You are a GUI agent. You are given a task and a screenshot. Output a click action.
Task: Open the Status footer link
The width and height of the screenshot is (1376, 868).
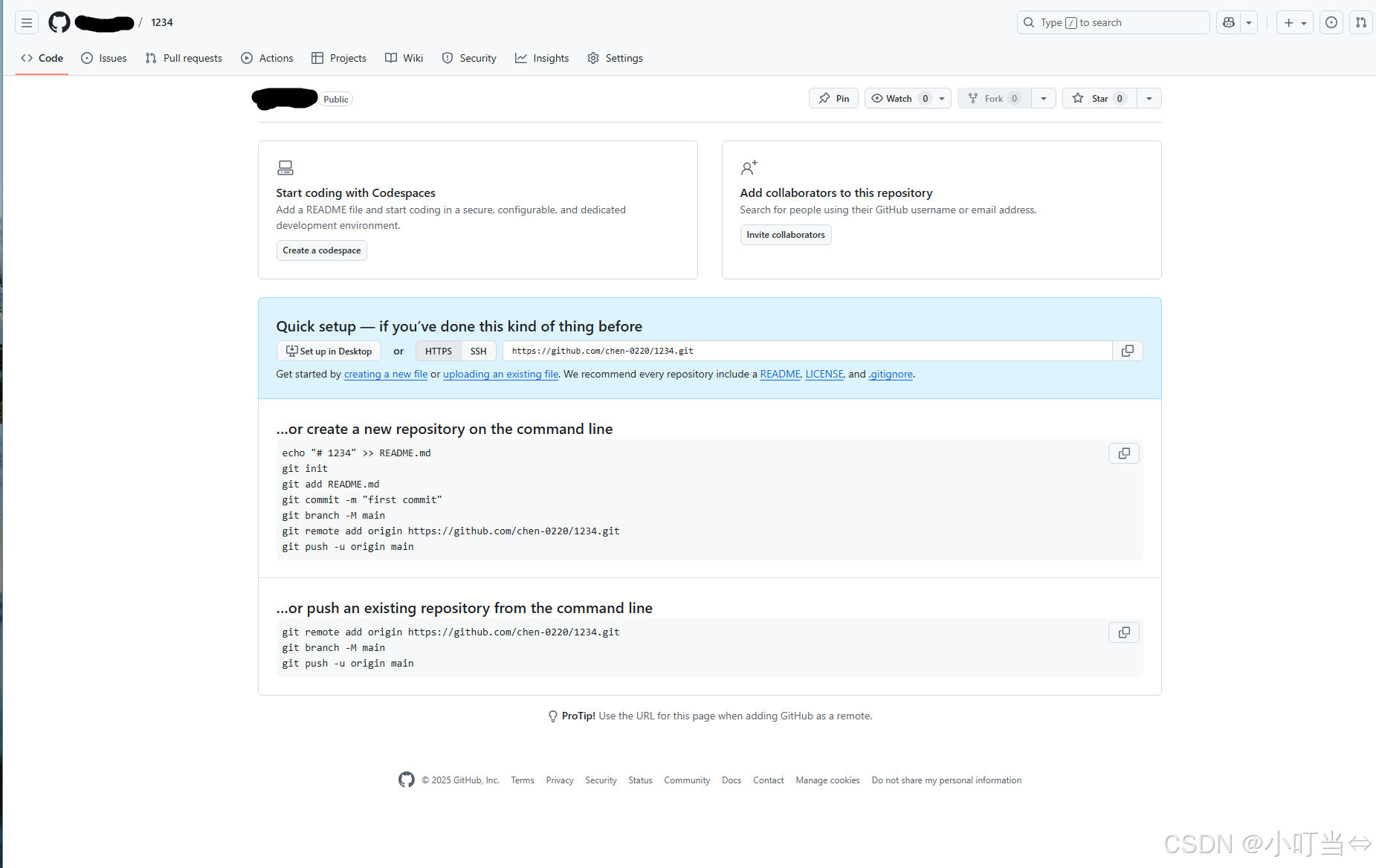click(640, 780)
